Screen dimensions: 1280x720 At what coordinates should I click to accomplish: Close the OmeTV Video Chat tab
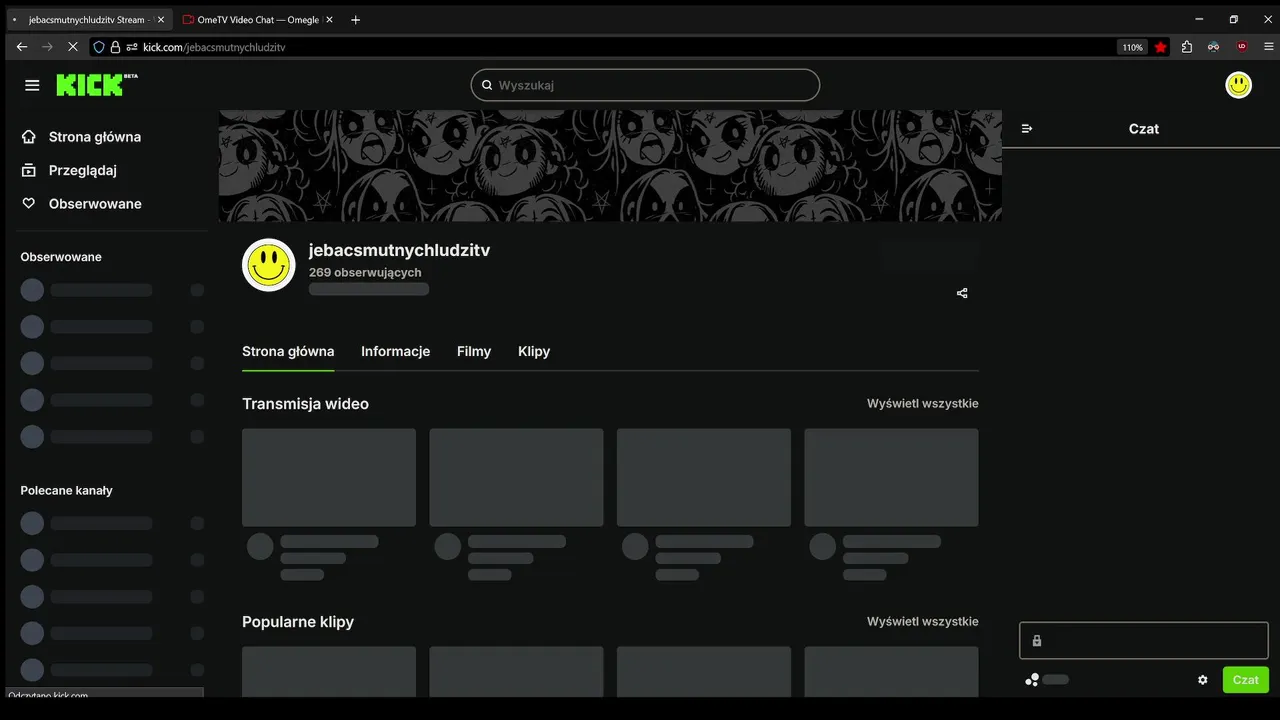tap(330, 20)
